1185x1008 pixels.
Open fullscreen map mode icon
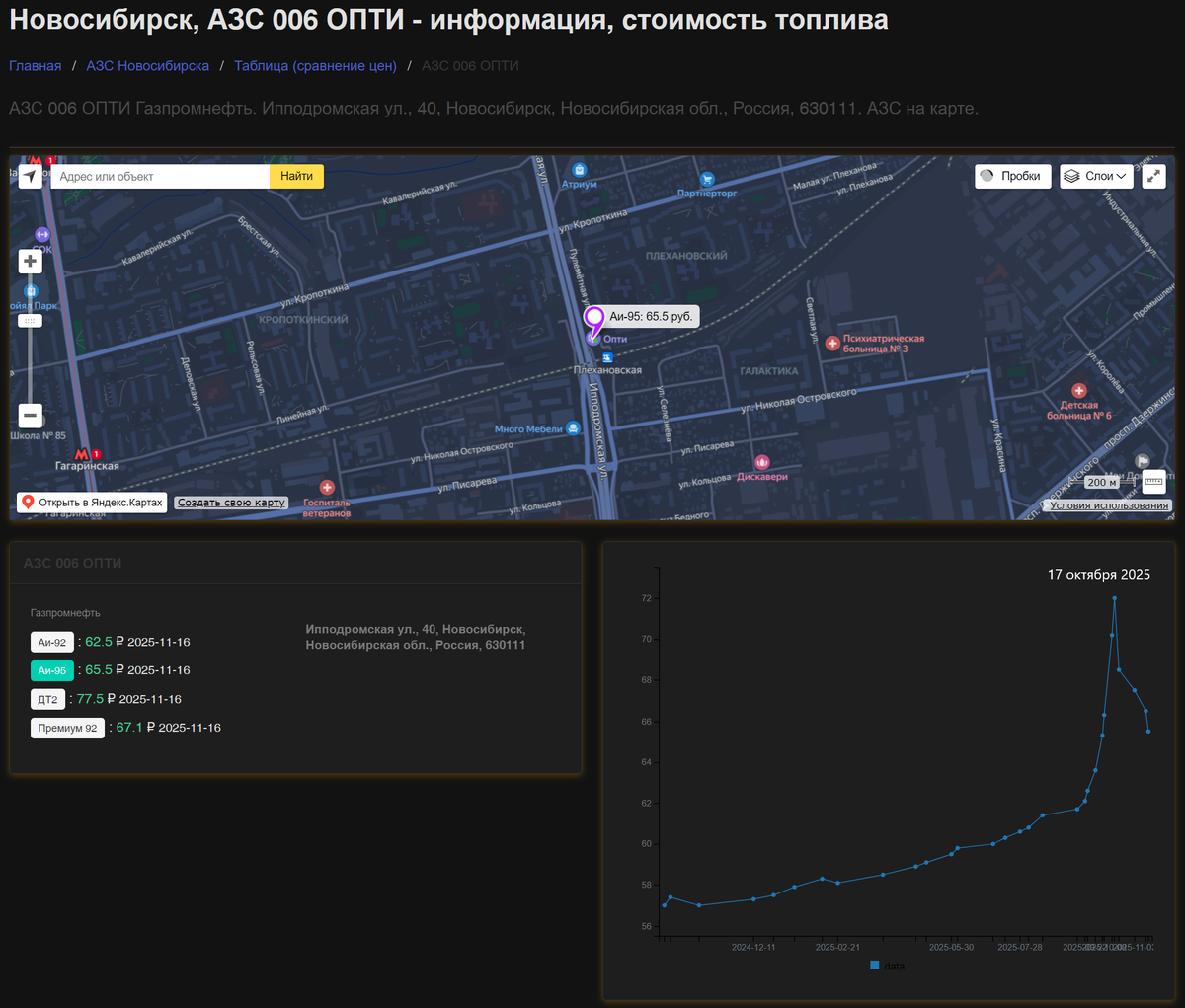pos(1153,176)
